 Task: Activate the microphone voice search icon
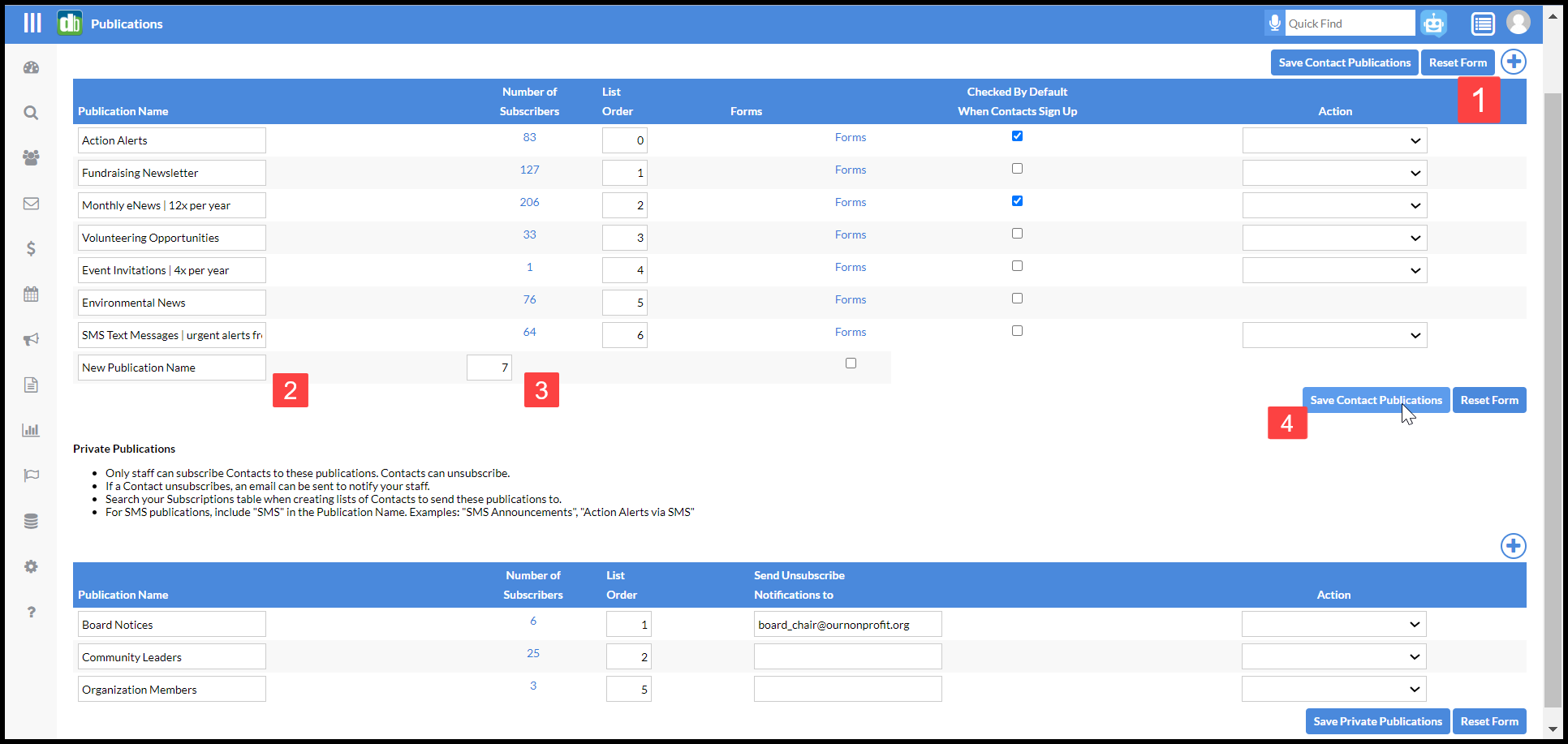[x=1274, y=23]
